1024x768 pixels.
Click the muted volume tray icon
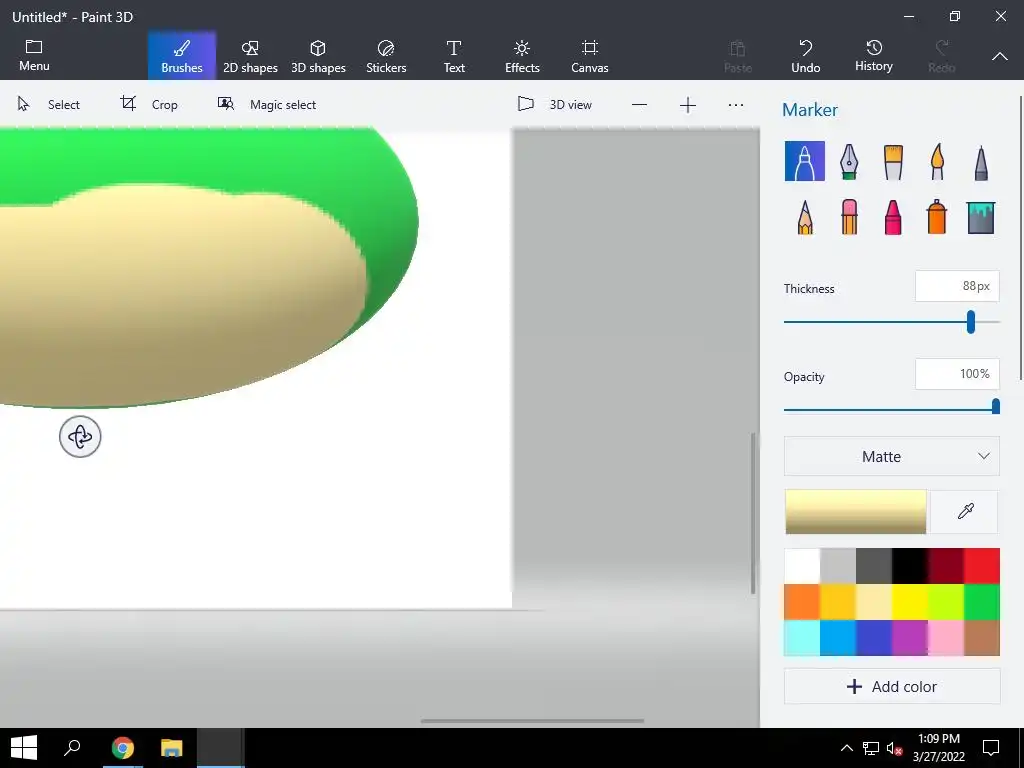click(x=894, y=748)
